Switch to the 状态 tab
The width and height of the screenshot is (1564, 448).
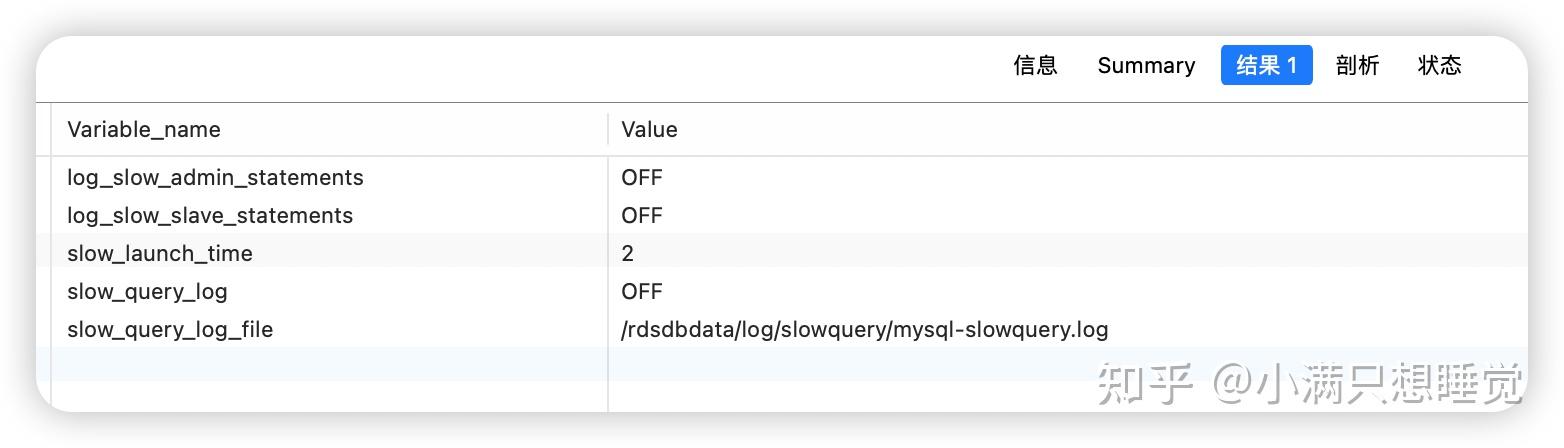(x=1439, y=65)
